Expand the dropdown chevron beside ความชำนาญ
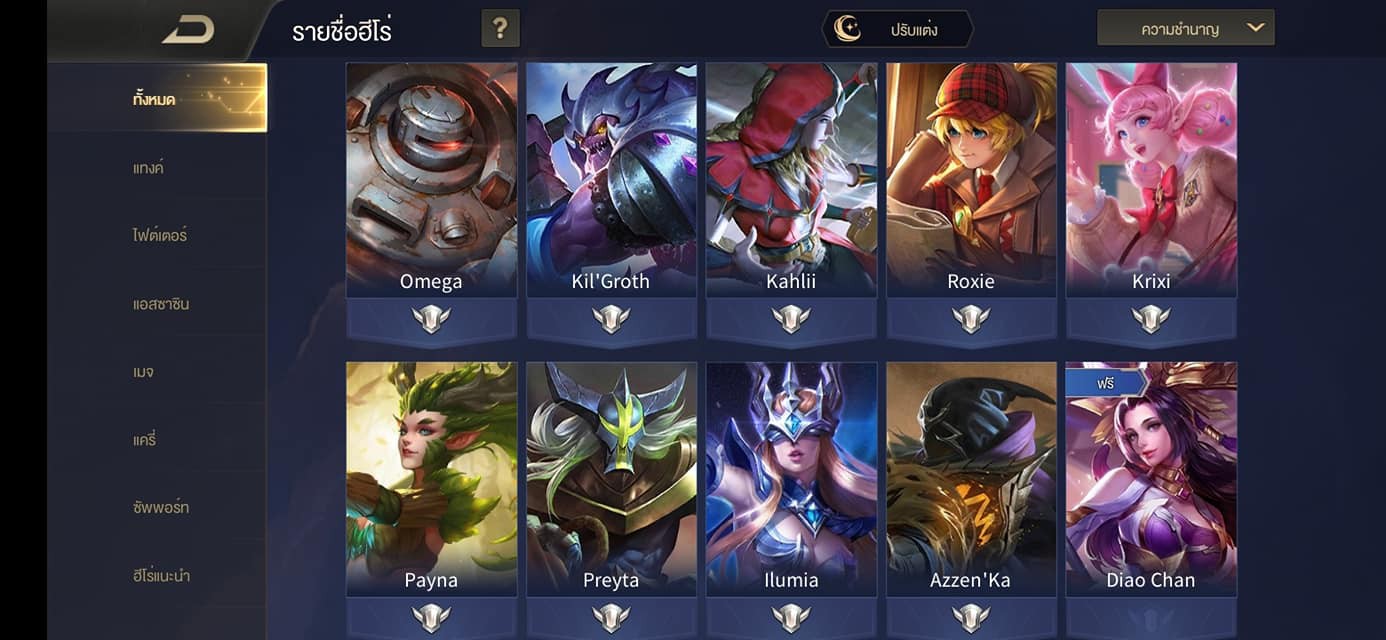The width and height of the screenshot is (1386, 640). pyautogui.click(x=1256, y=28)
